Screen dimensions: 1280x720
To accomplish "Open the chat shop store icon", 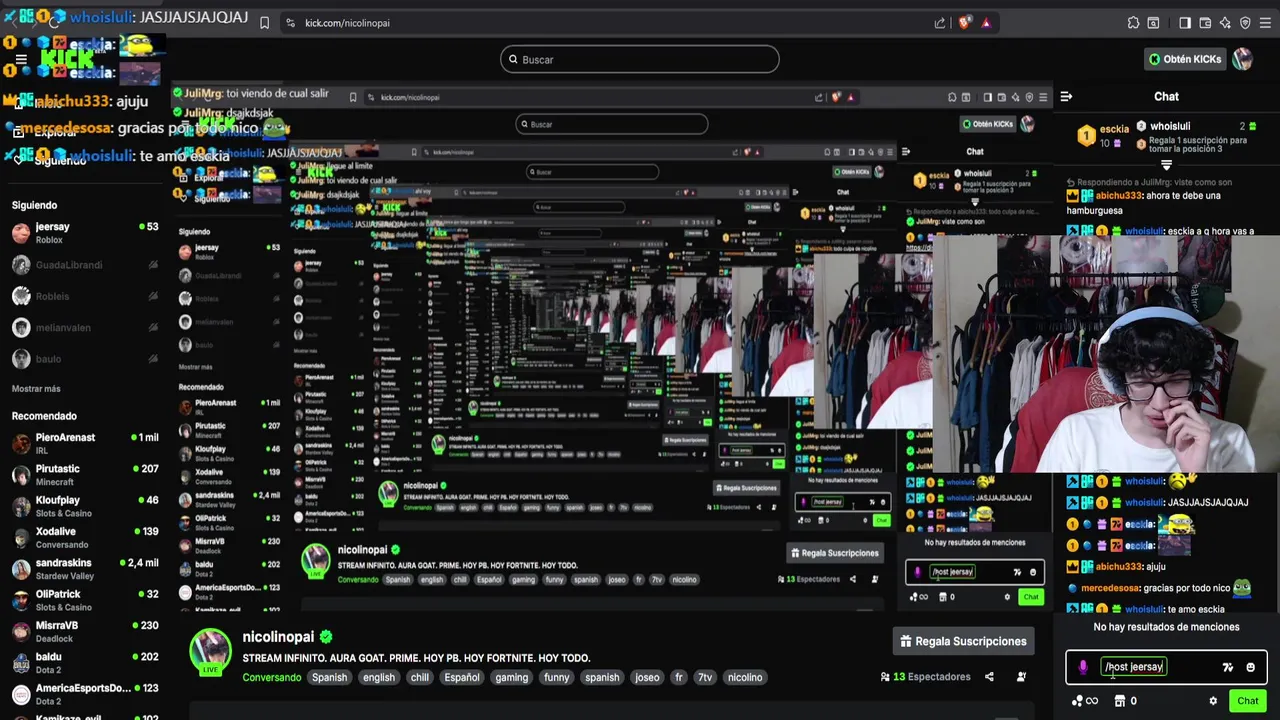I will coord(1120,701).
